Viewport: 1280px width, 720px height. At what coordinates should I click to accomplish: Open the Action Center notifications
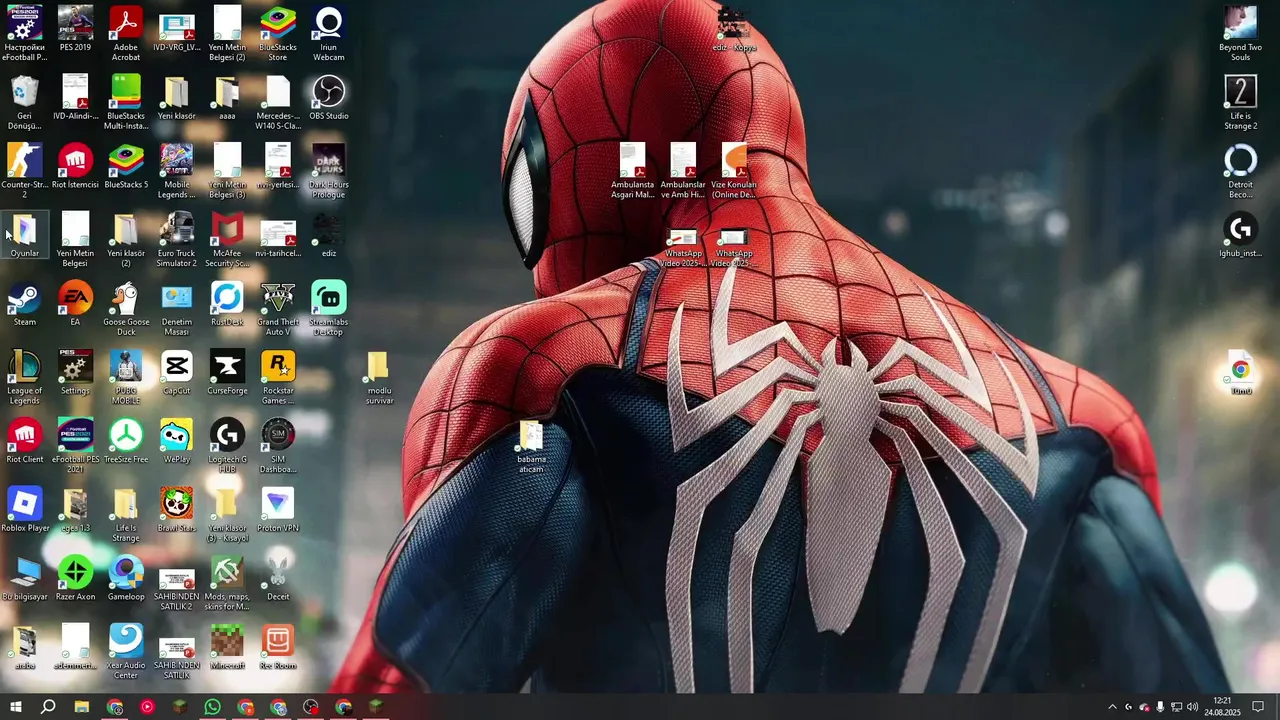click(x=1259, y=707)
